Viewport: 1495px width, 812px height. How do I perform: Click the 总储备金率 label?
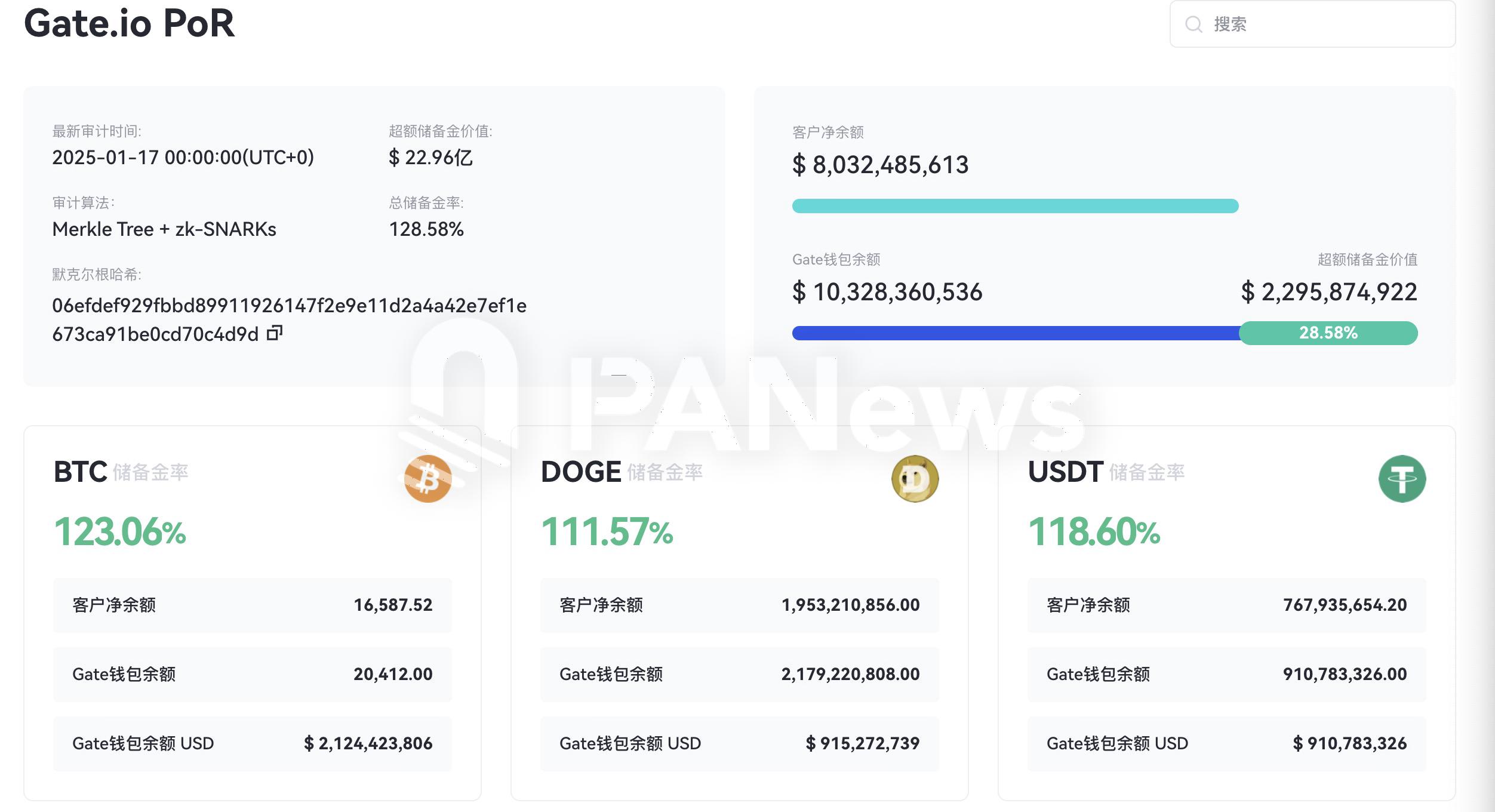click(426, 203)
